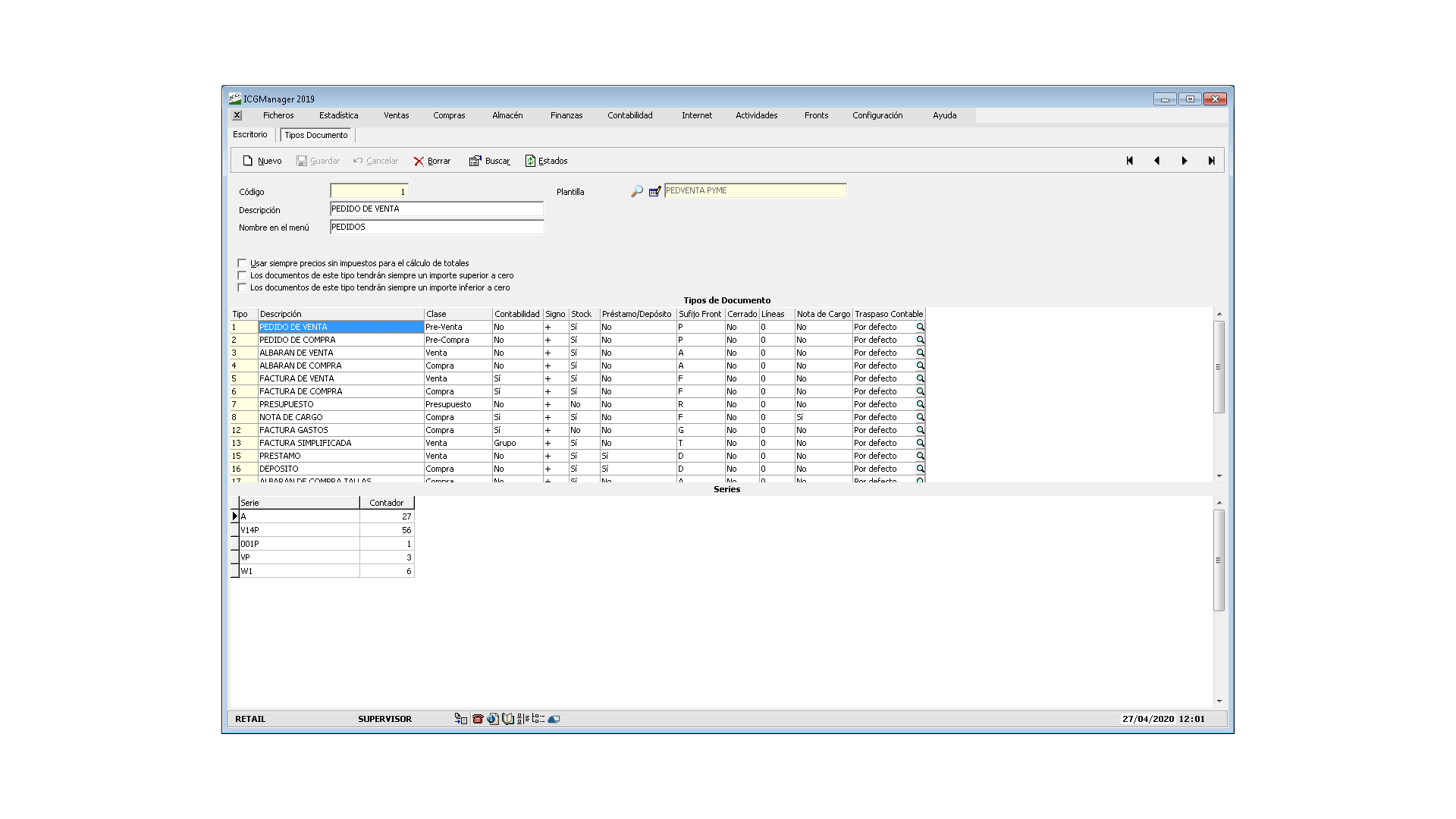Click the magnifier in PEDIDO DE COMPRA row

[x=920, y=340]
